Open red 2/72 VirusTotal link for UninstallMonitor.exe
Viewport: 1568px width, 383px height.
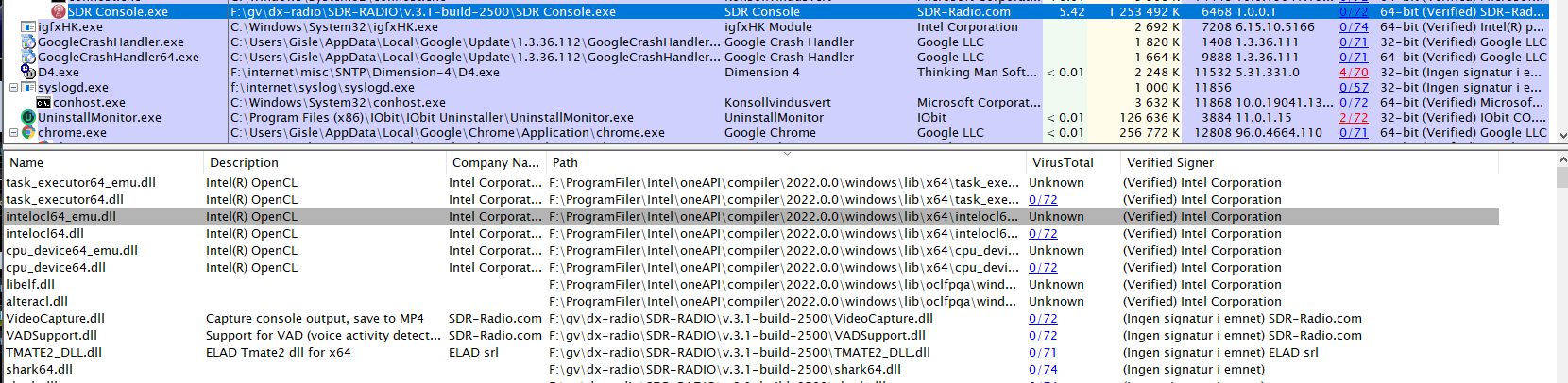[1354, 118]
